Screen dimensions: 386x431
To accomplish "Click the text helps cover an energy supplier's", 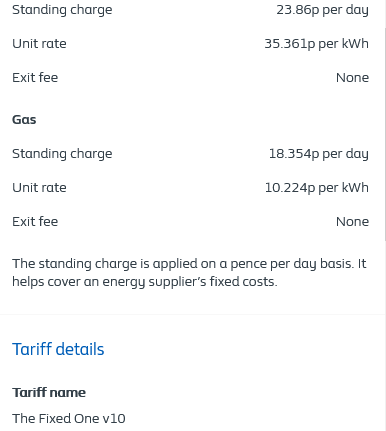I will pos(109,282).
